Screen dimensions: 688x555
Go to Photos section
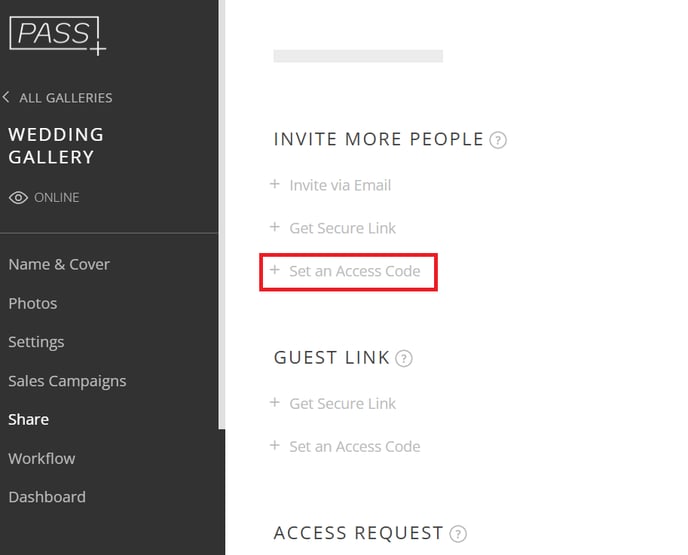click(x=33, y=304)
